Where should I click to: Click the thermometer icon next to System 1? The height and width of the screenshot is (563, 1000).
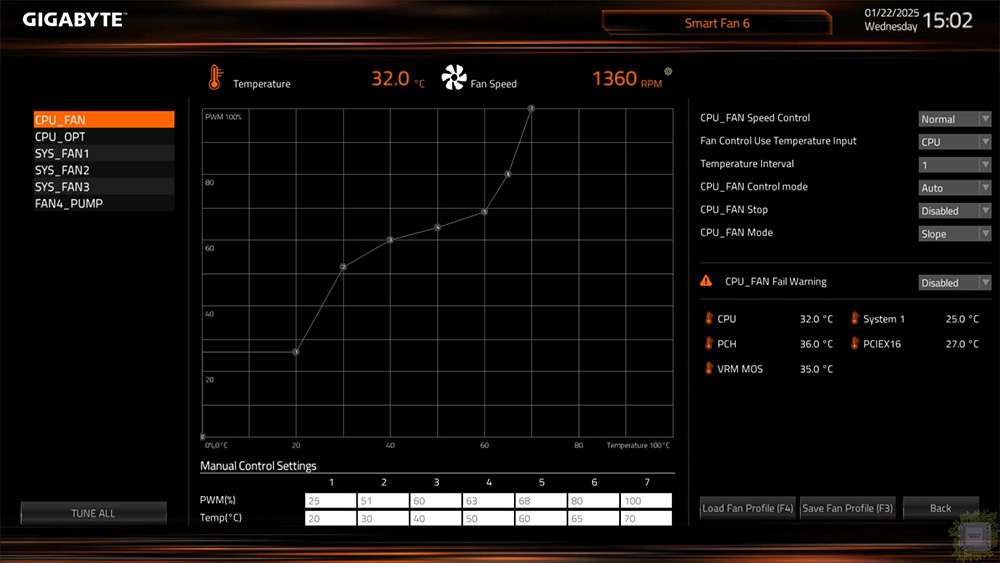pyautogui.click(x=855, y=318)
